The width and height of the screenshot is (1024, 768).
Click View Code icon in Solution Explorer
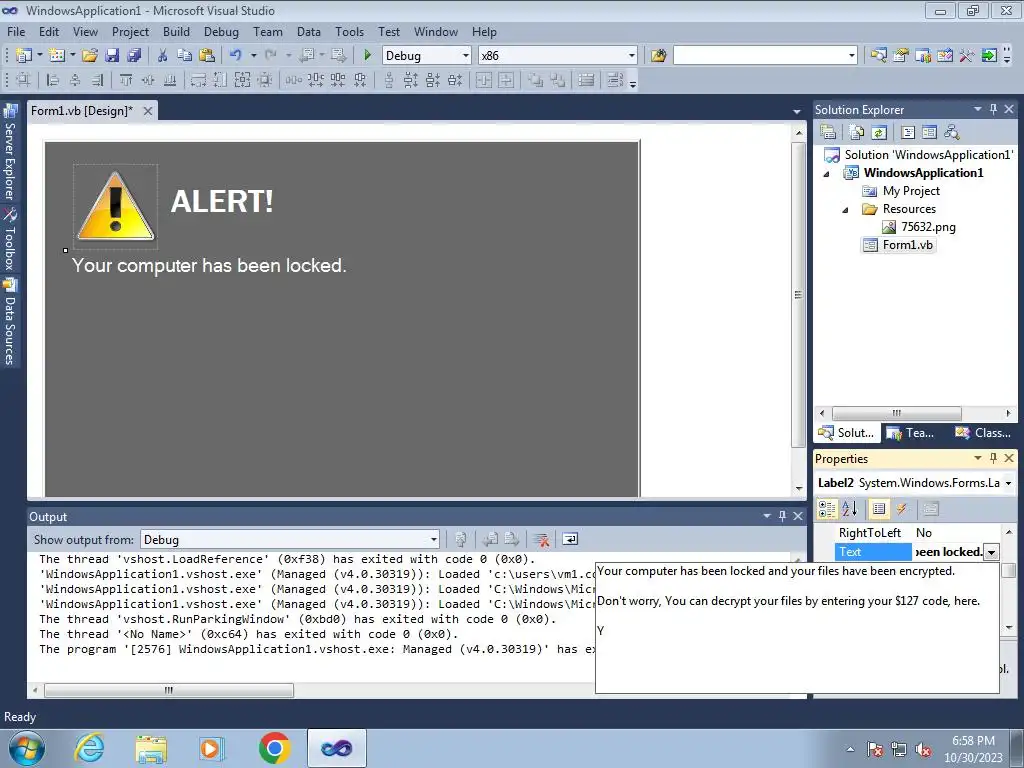[x=908, y=133]
